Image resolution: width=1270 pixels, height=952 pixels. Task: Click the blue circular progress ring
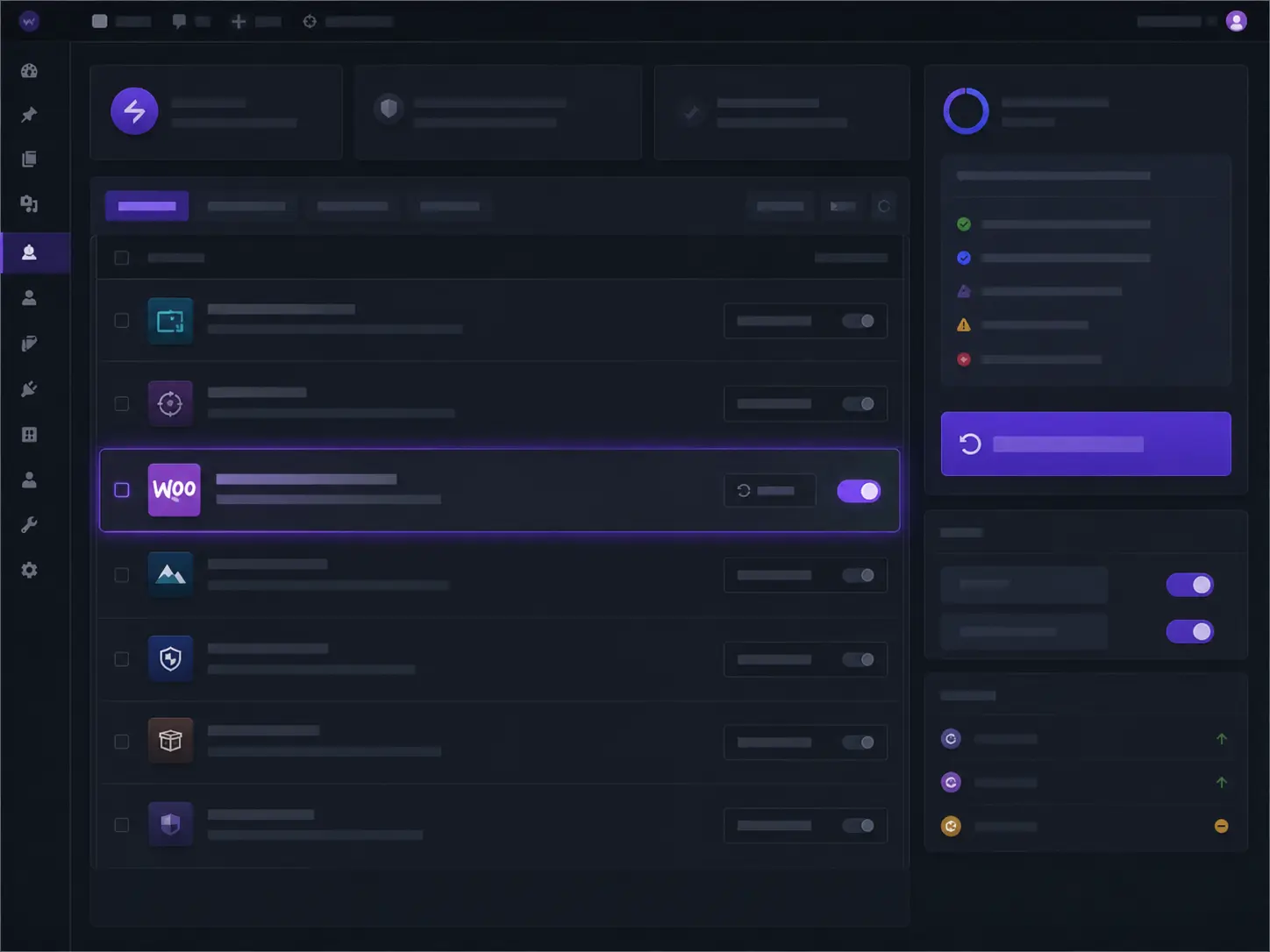966,110
